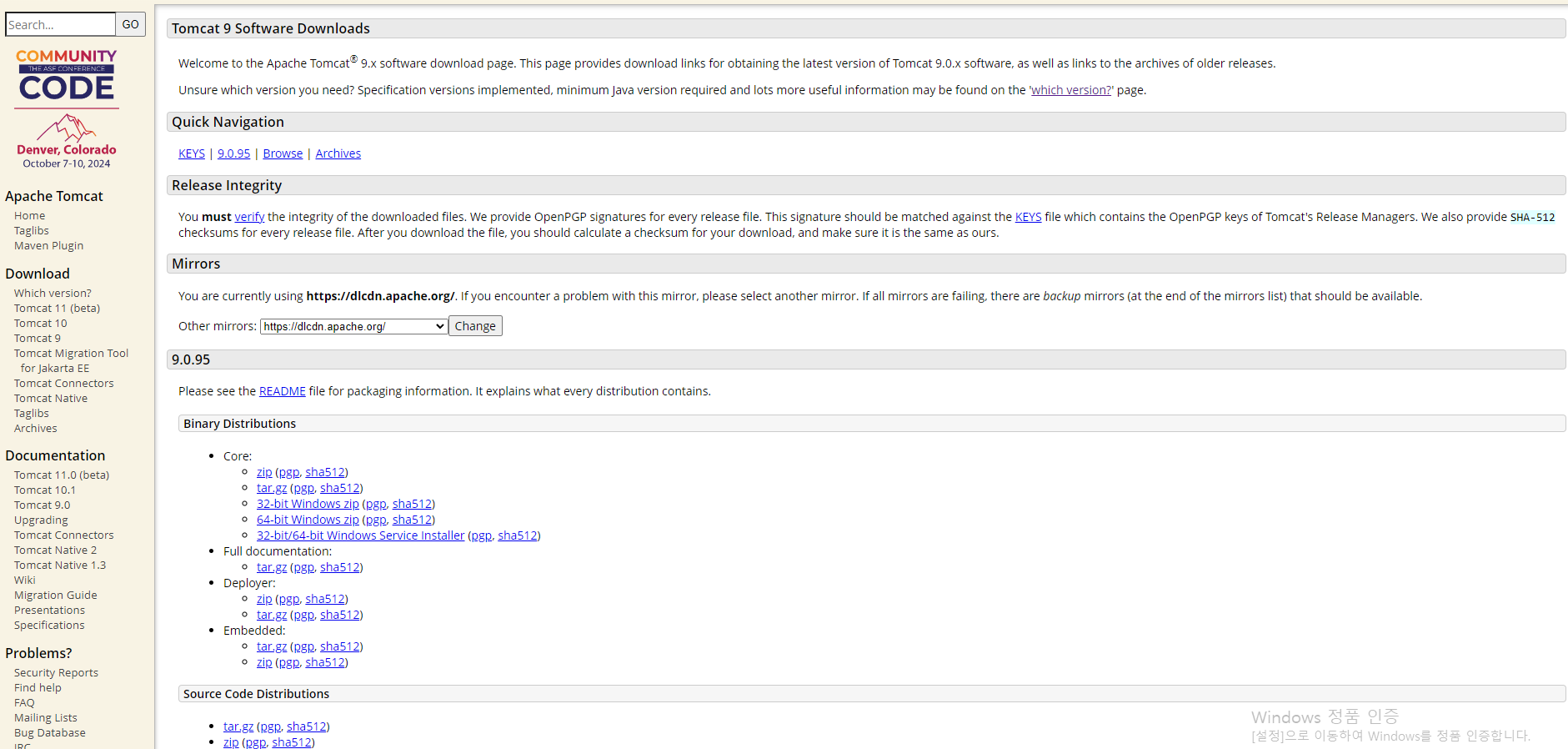Open sha512 checksum for Core tar.gz
The width and height of the screenshot is (1568, 749).
click(x=340, y=488)
